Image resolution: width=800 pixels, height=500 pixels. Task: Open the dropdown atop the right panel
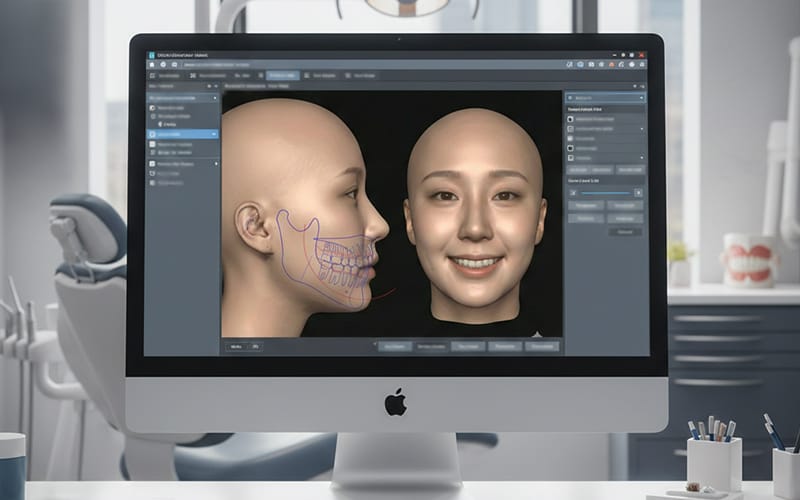point(605,97)
